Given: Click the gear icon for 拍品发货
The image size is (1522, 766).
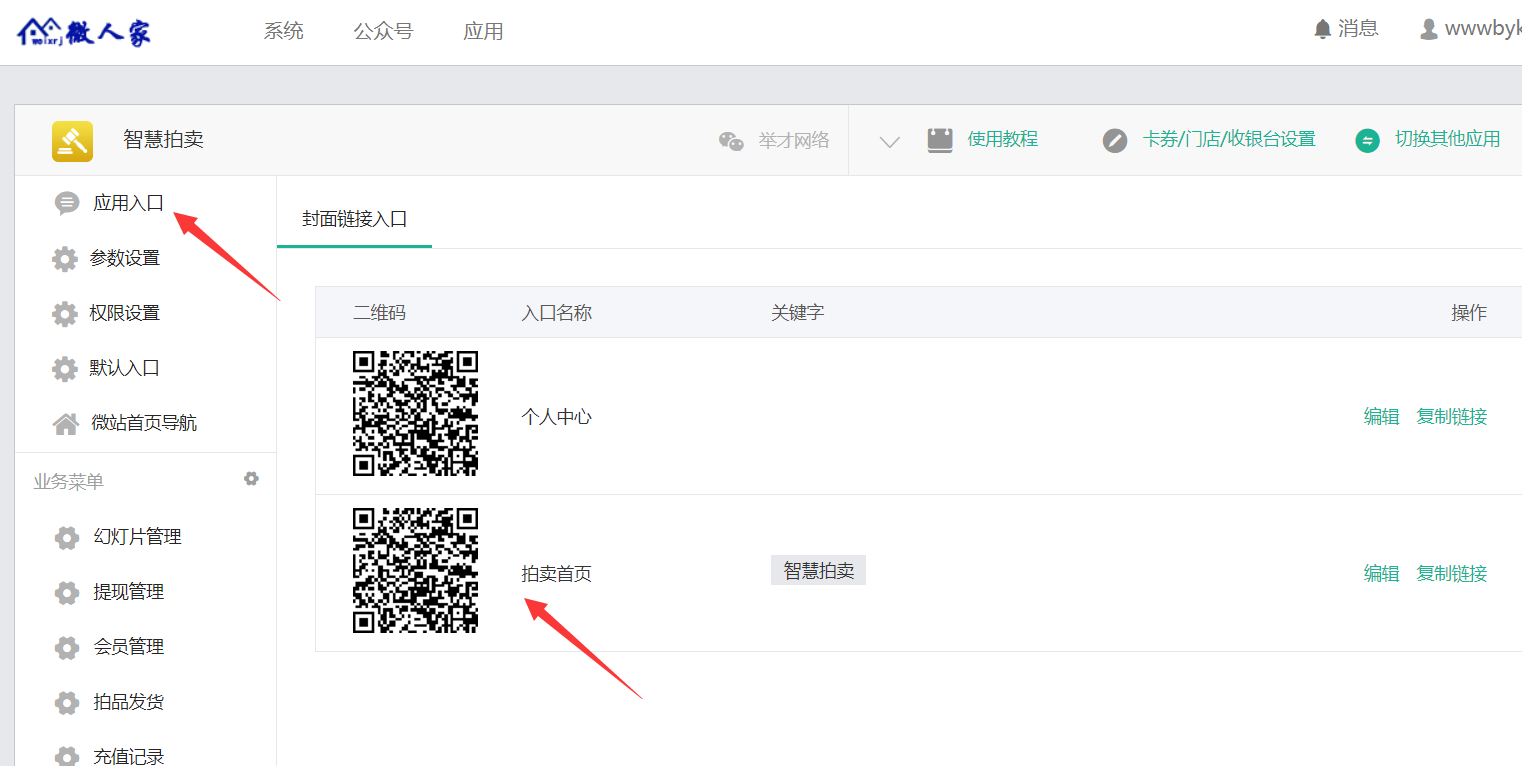Looking at the screenshot, I should point(67,703).
